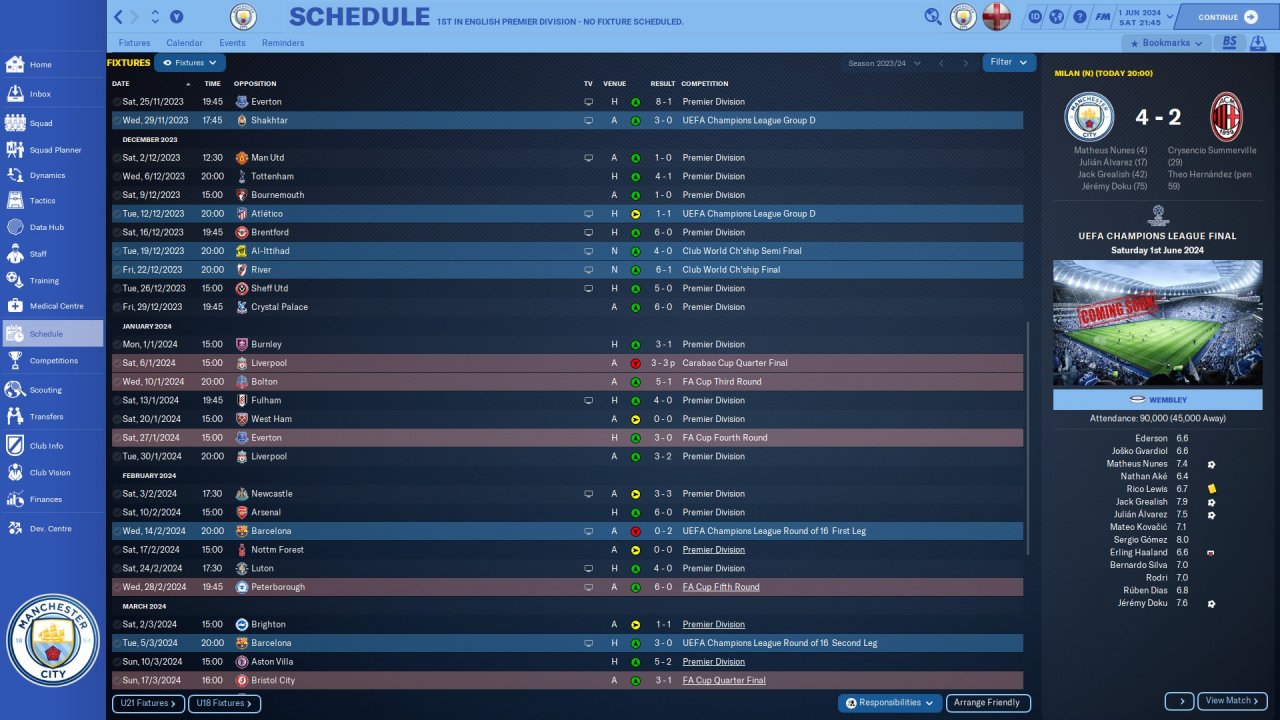Toggle the marker beside the Tottenham 6/12/2023 fixture
1280x720 pixels.
116,176
